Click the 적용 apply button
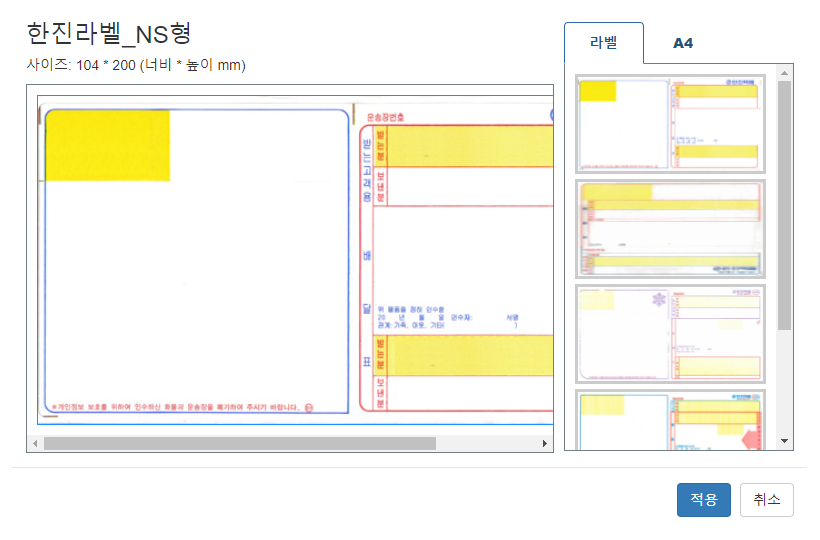Image resolution: width=820 pixels, height=540 pixels. coord(703,500)
